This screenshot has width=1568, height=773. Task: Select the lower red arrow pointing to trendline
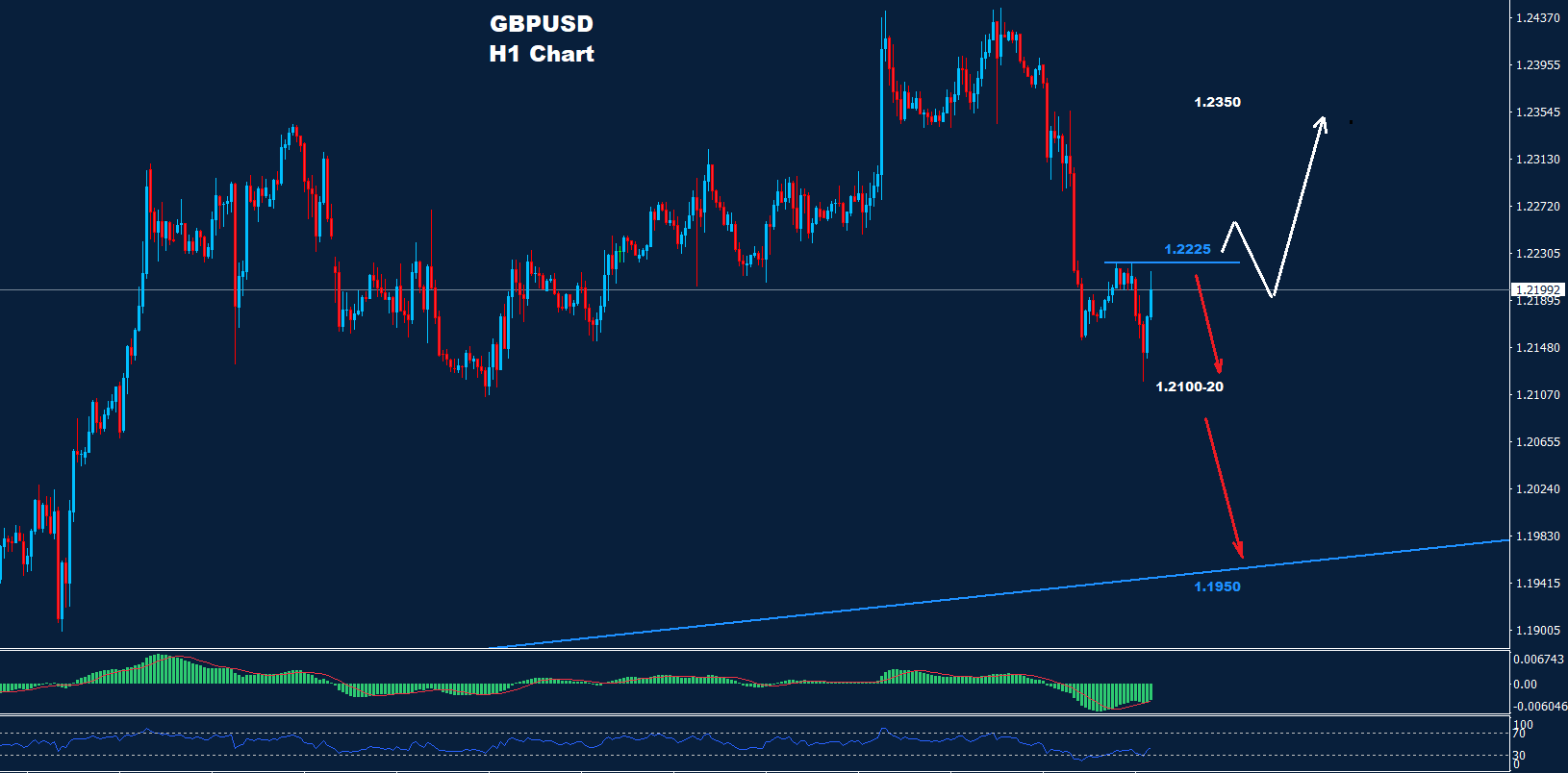tap(1224, 488)
